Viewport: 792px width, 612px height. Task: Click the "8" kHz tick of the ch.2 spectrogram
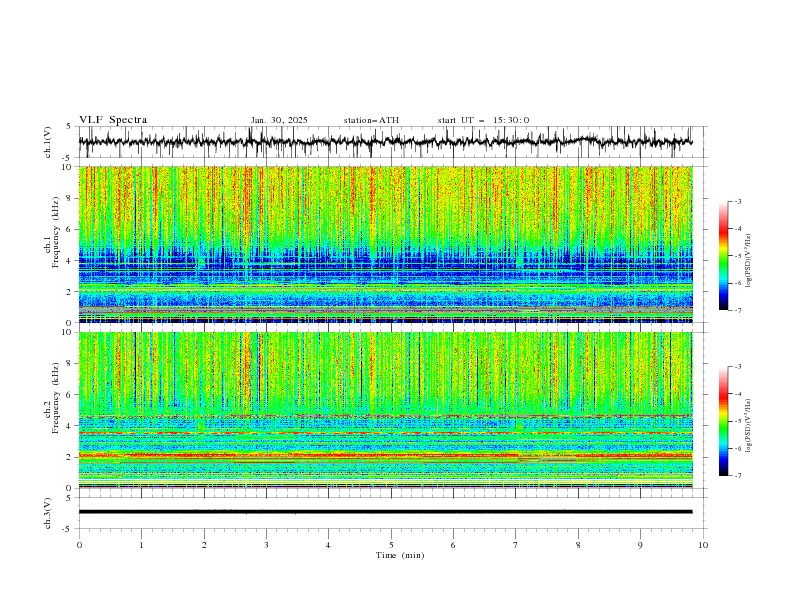[x=70, y=364]
